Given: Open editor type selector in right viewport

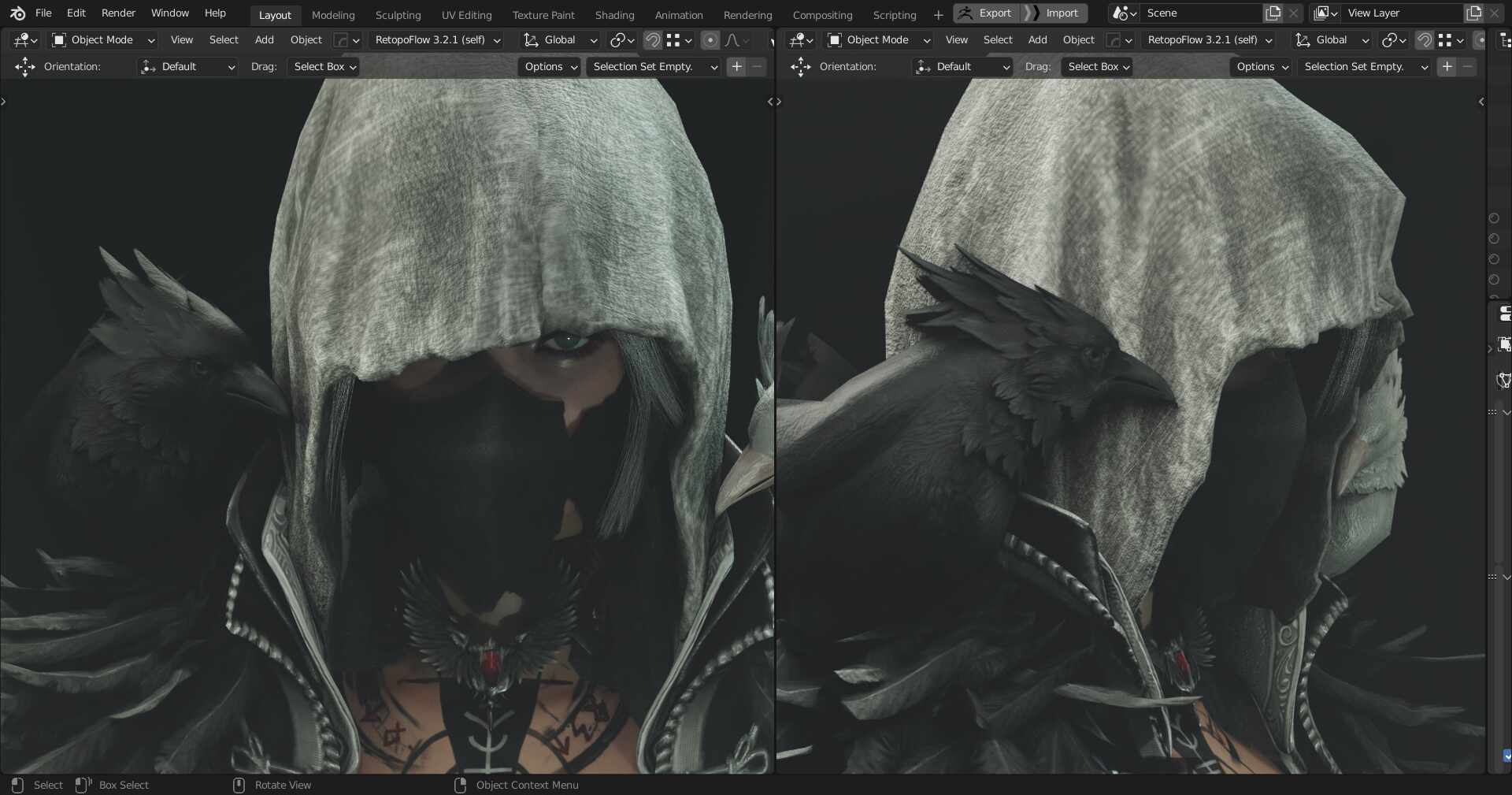Looking at the screenshot, I should pyautogui.click(x=801, y=40).
